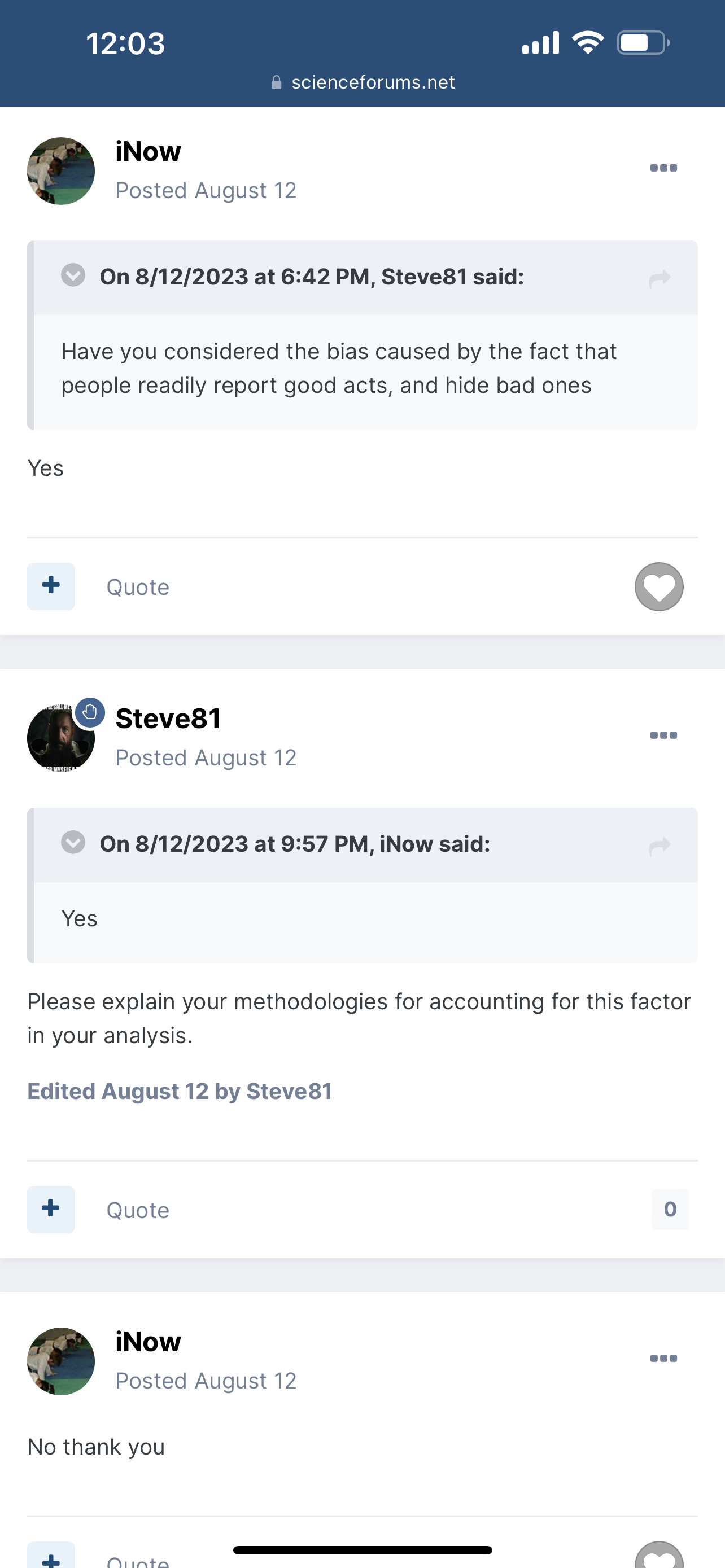725x1568 pixels.
Task: Click Steve81's moderator hand badge
Action: (x=90, y=712)
